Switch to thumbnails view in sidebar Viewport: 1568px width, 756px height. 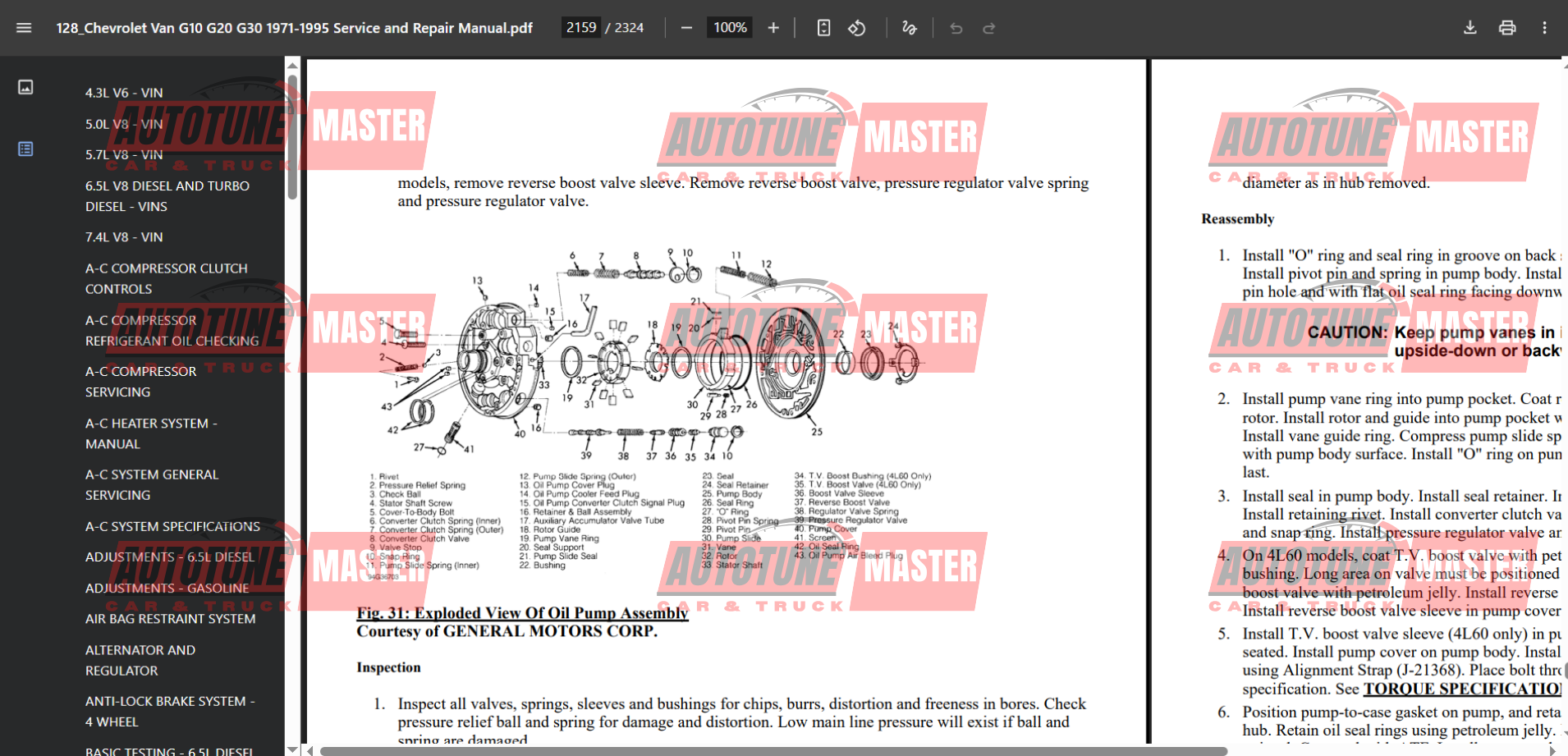tap(25, 87)
